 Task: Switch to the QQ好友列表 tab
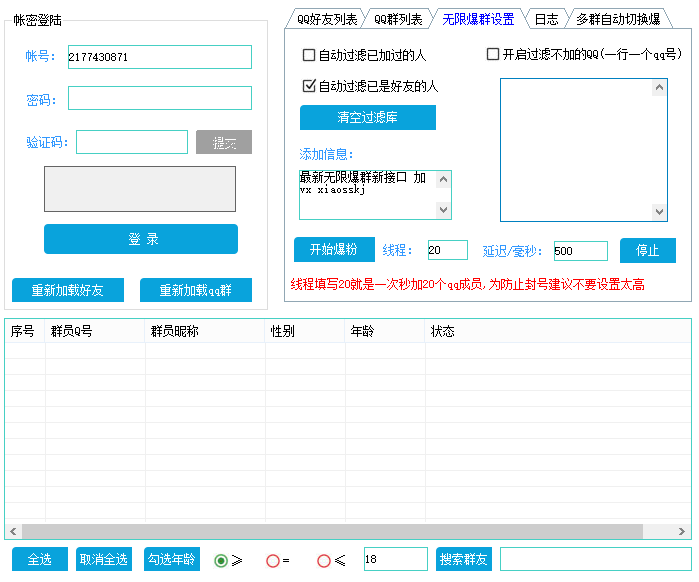327,19
